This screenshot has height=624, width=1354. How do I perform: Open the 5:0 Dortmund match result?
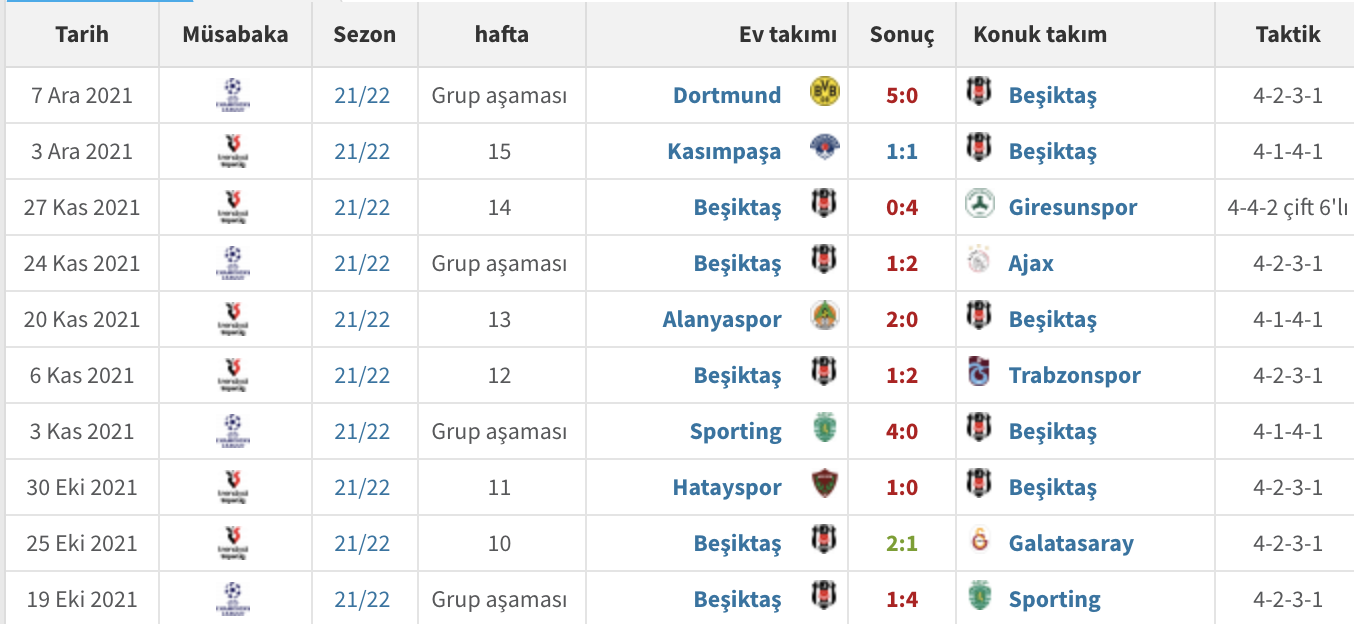coord(902,96)
